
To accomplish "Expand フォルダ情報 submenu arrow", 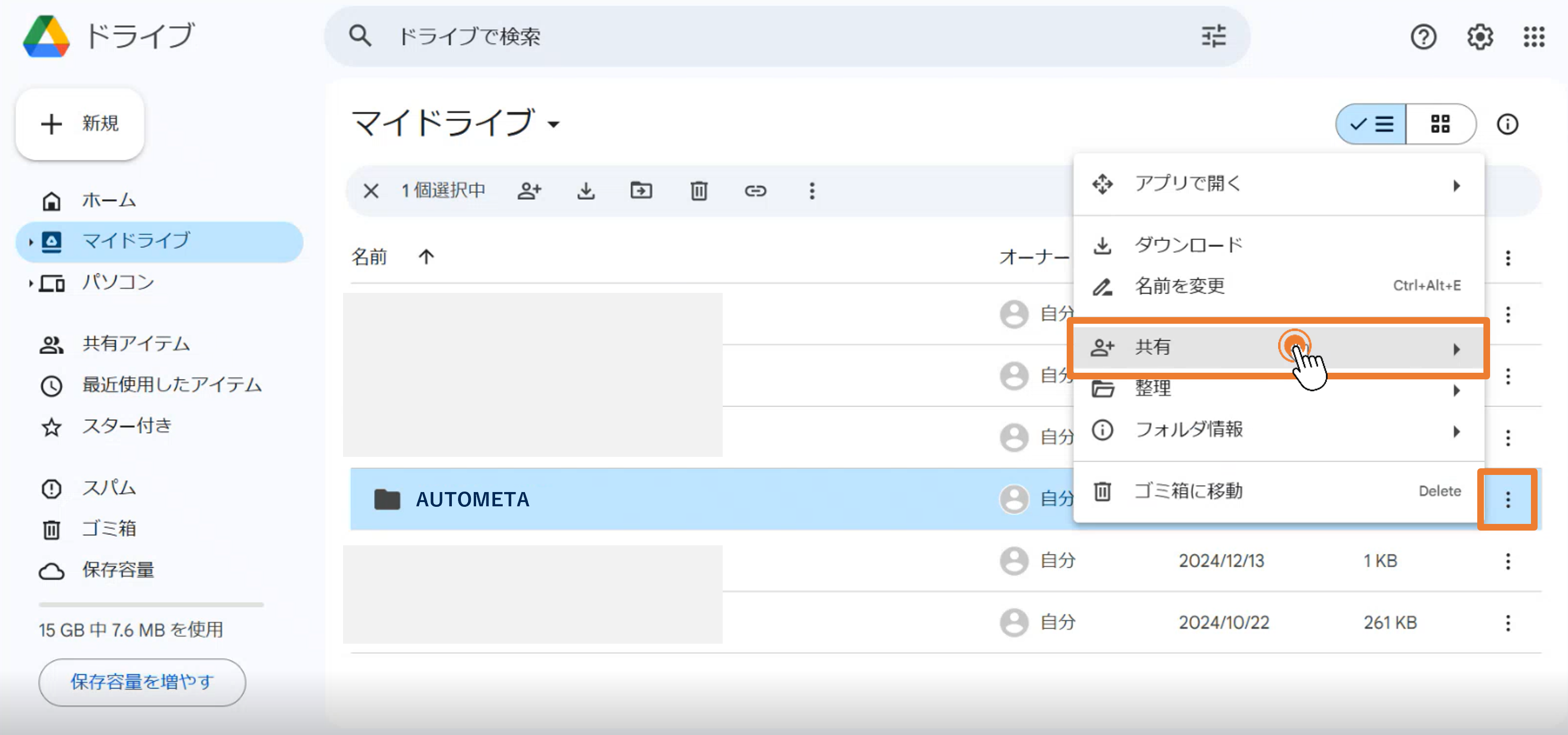I will 1456,431.
